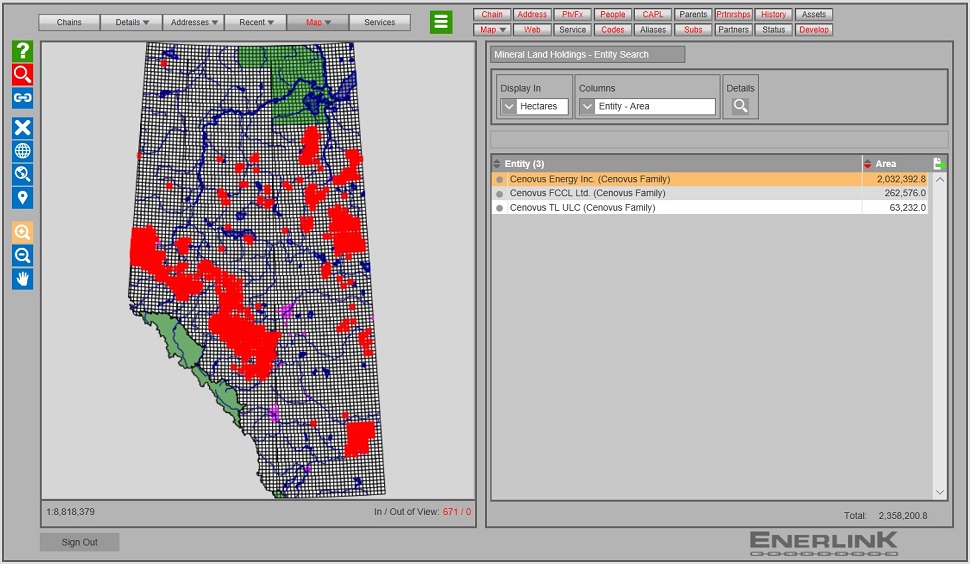
Task: Sort by the Entity column arrows
Action: pyautogui.click(x=497, y=164)
